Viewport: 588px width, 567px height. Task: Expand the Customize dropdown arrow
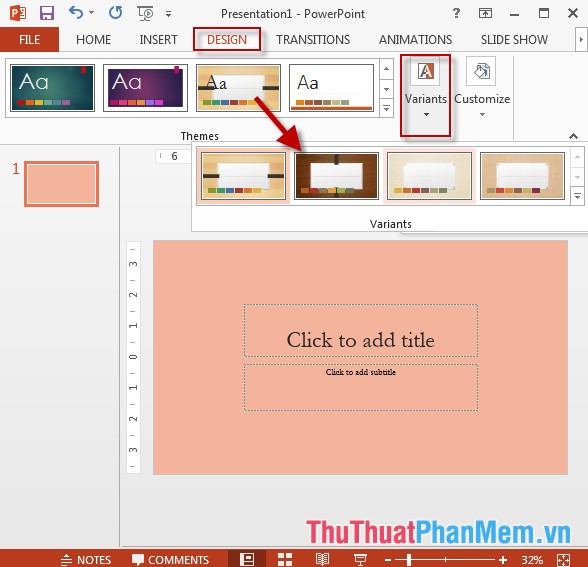482,114
